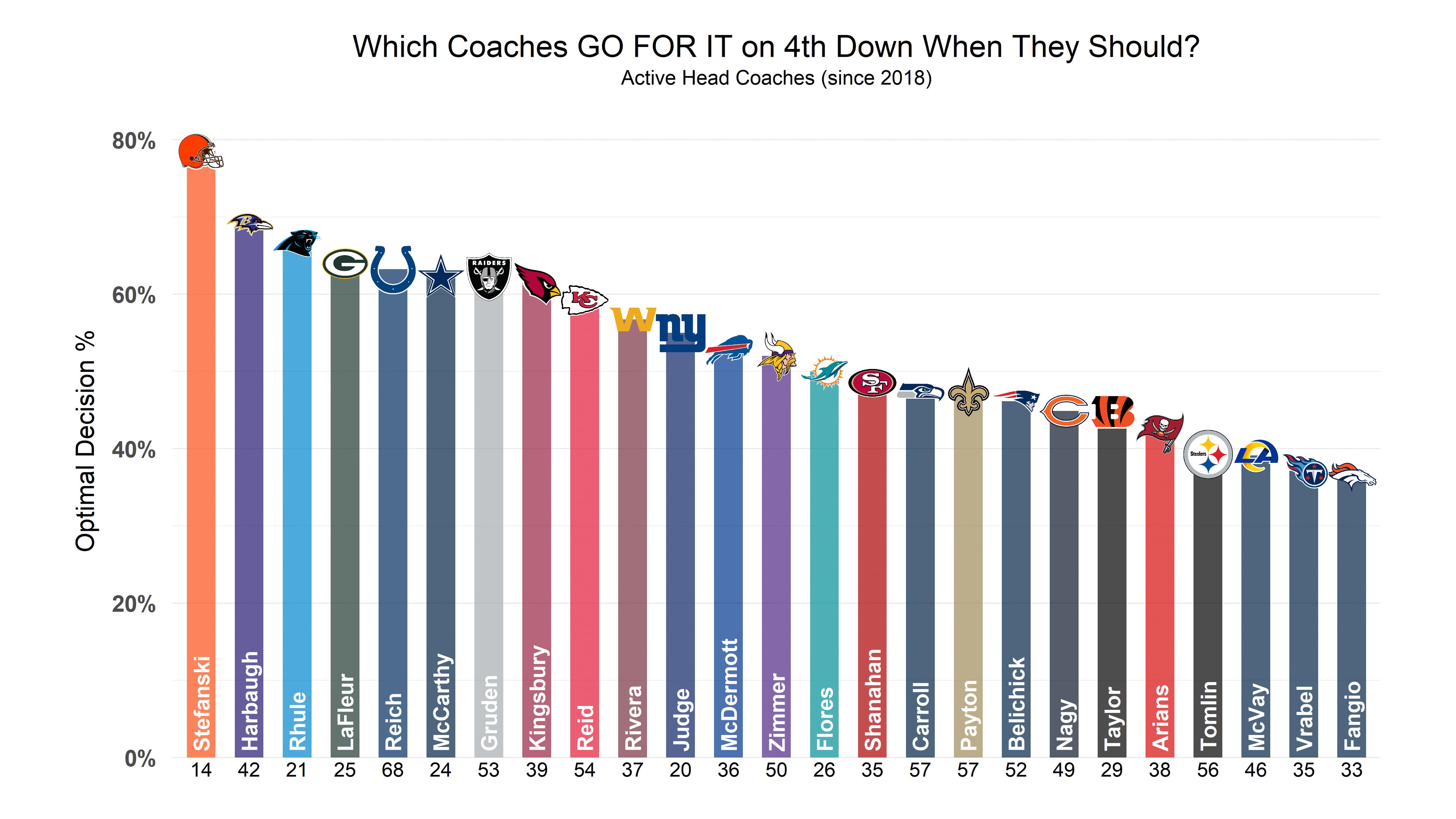
Task: Select the Baltimore Ravens logo
Action: 249,224
